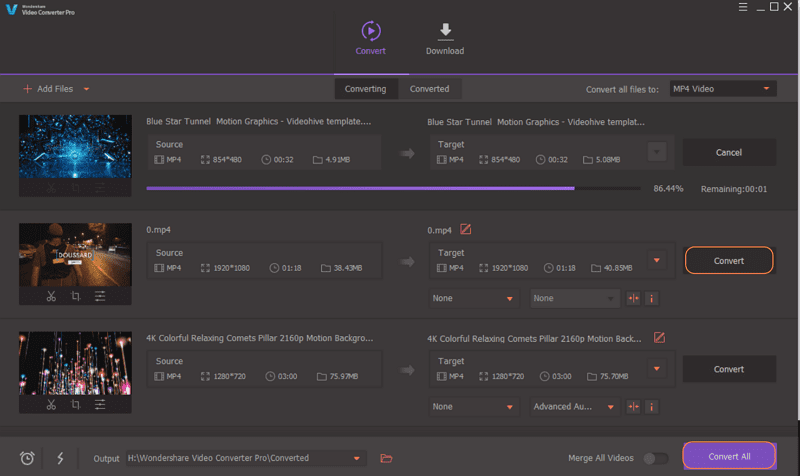Open the output folder icon

(x=387, y=458)
